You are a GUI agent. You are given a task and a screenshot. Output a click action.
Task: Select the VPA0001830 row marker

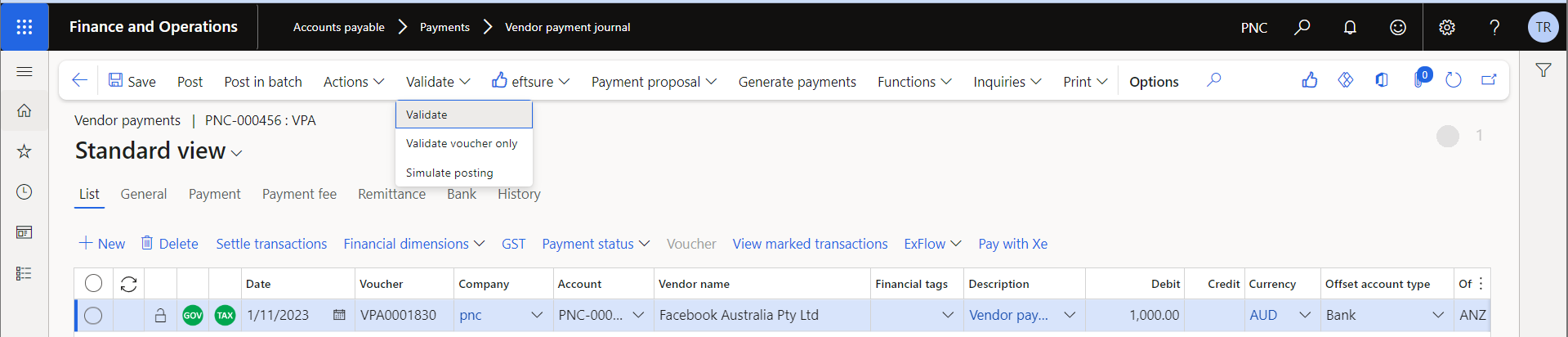coord(93,315)
